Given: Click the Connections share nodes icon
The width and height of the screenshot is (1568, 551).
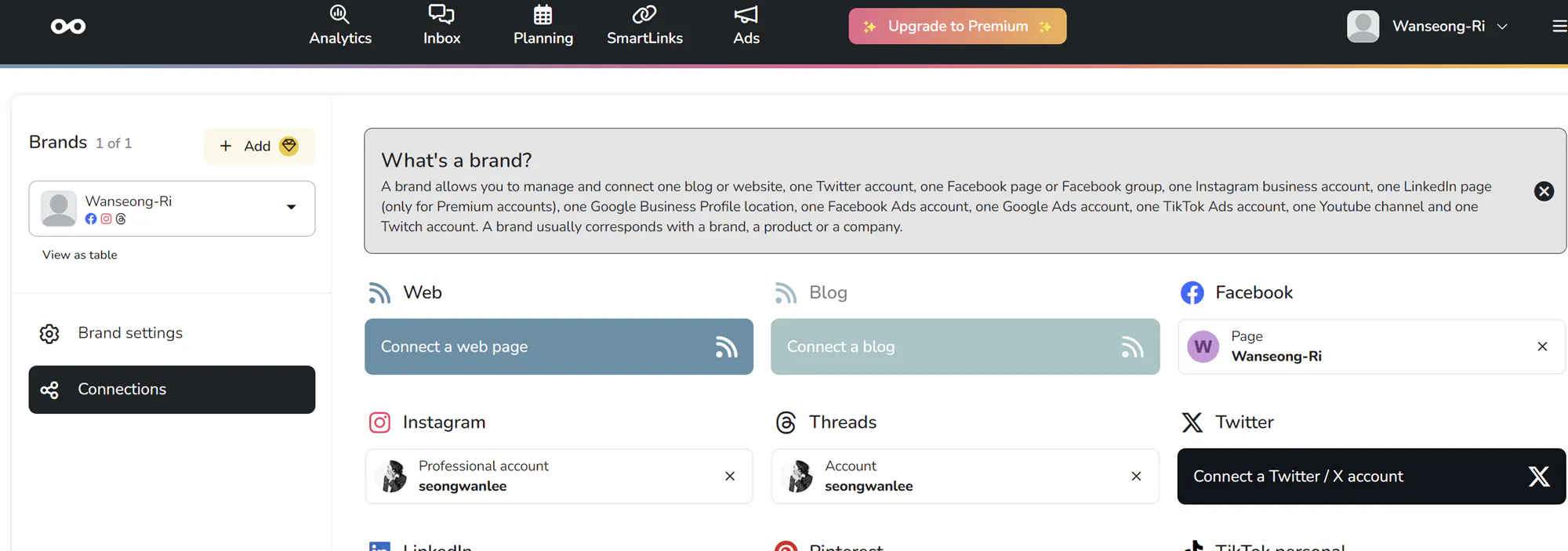Looking at the screenshot, I should click(49, 390).
